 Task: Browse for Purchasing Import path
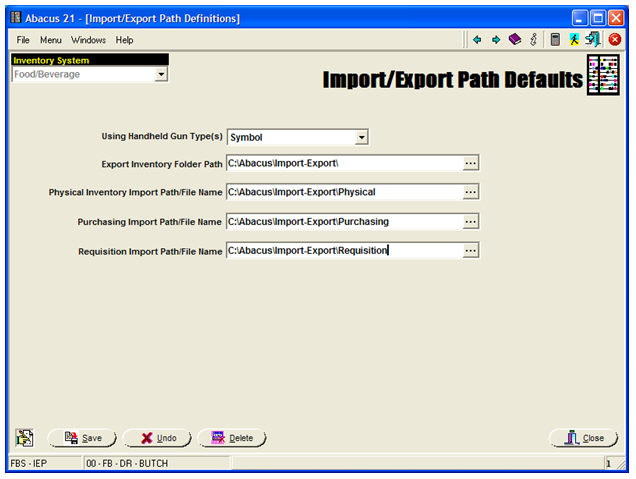471,221
